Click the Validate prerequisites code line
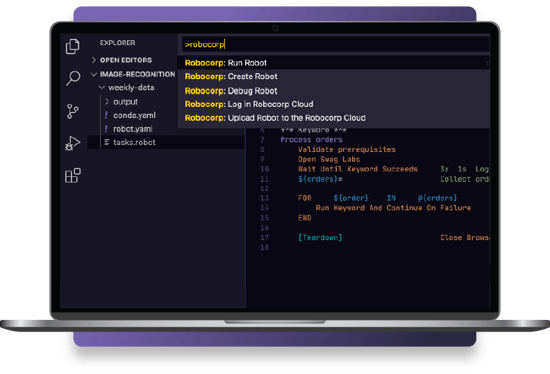This screenshot has width=550, height=374. (347, 149)
